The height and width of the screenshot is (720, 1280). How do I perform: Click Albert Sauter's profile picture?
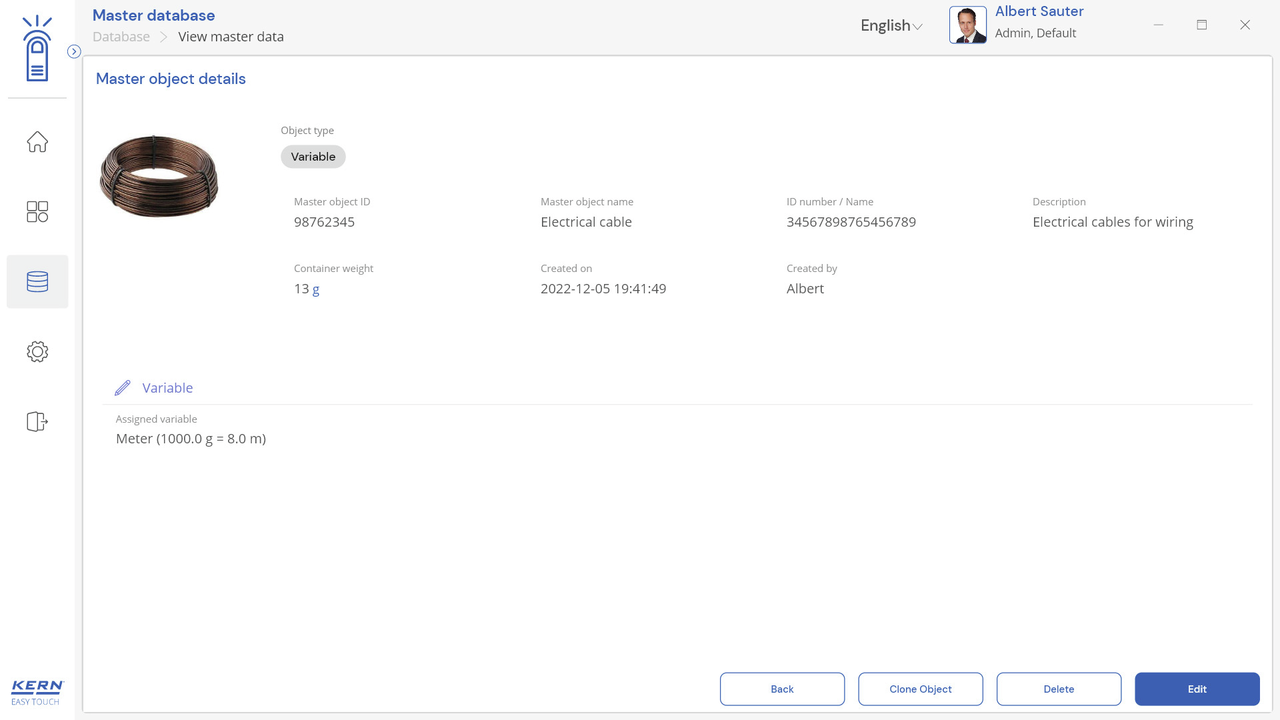pyautogui.click(x=967, y=25)
